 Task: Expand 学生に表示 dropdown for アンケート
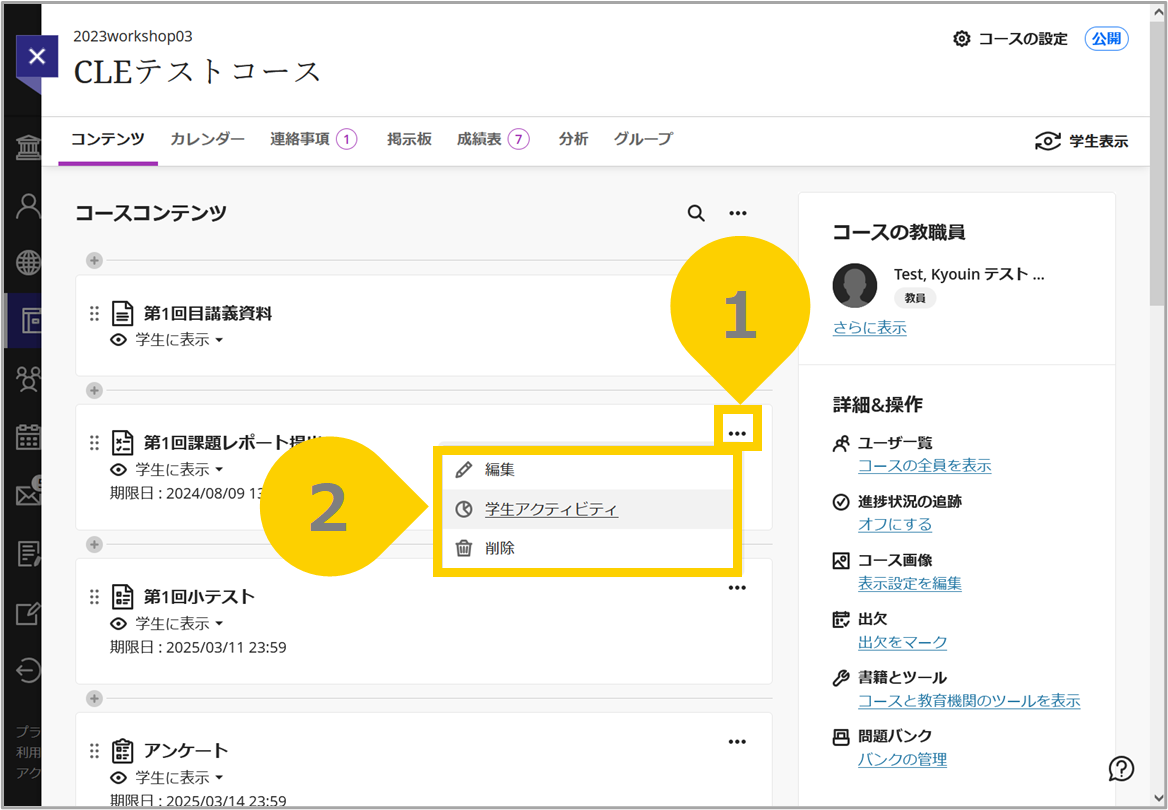[x=180, y=777]
